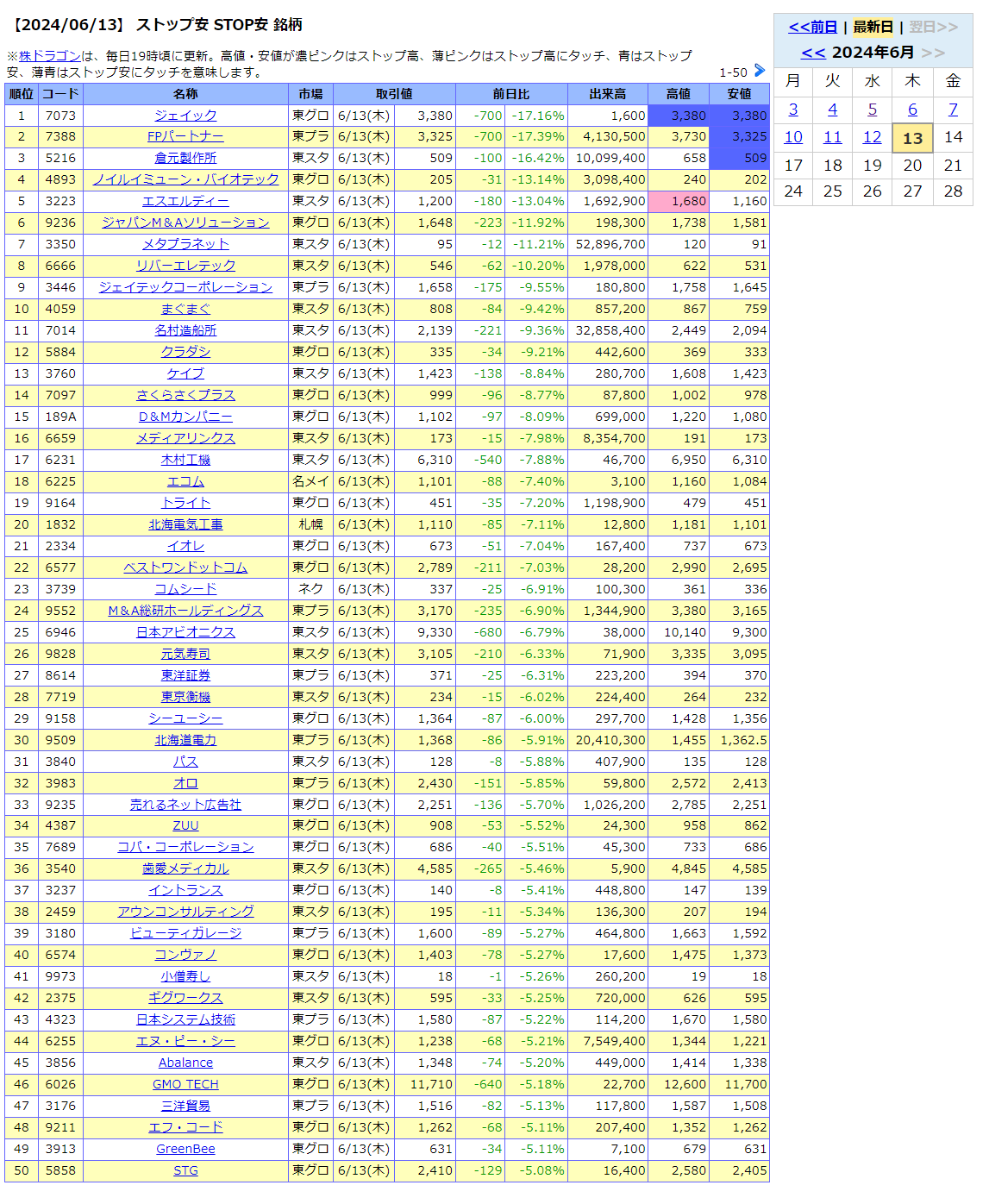Open stock リバーエレテック link
Image resolution: width=989 pixels, height=1204 pixels.
(x=185, y=267)
